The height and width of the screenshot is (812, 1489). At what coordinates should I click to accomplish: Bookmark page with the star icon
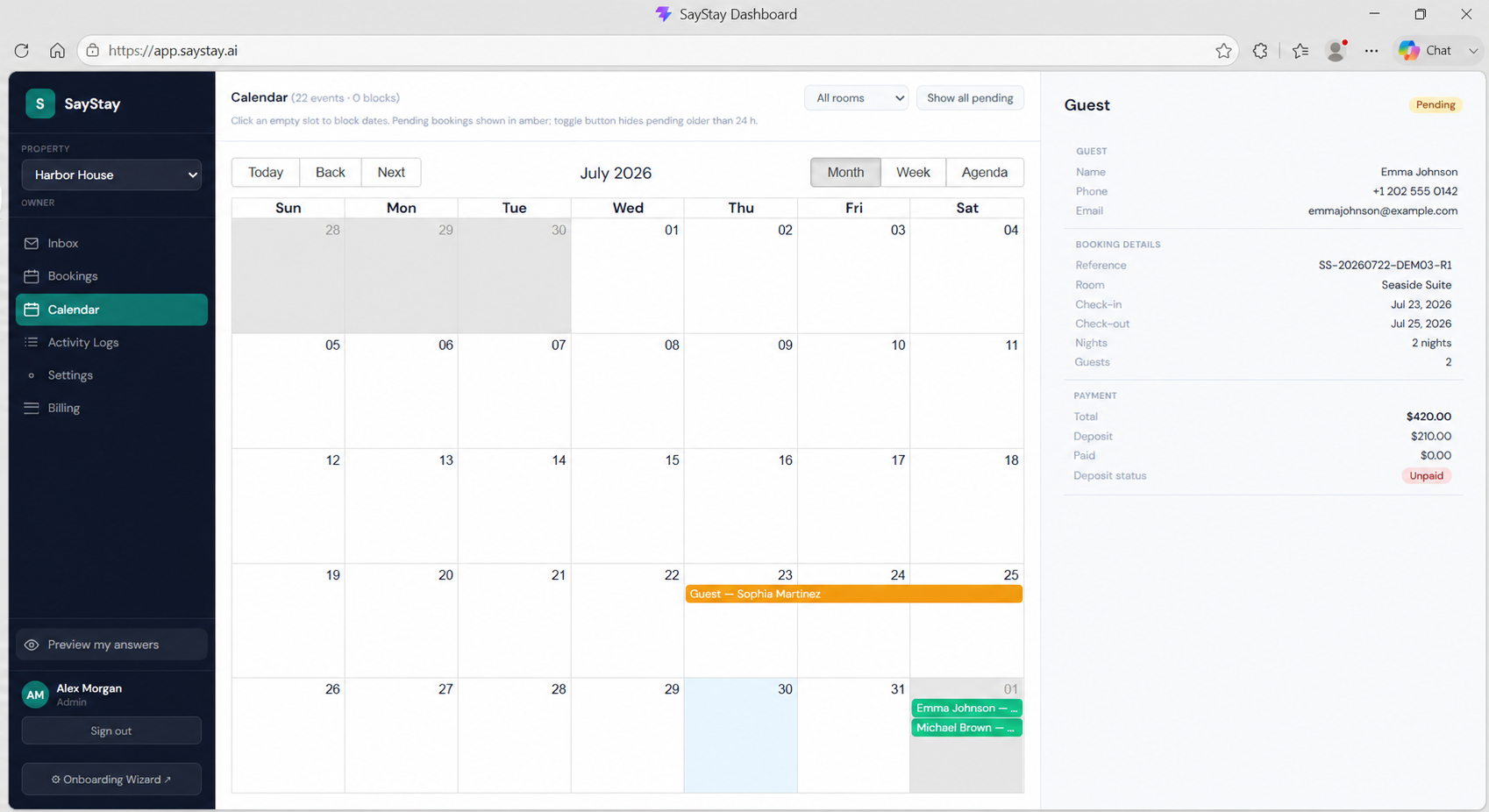[1223, 51]
